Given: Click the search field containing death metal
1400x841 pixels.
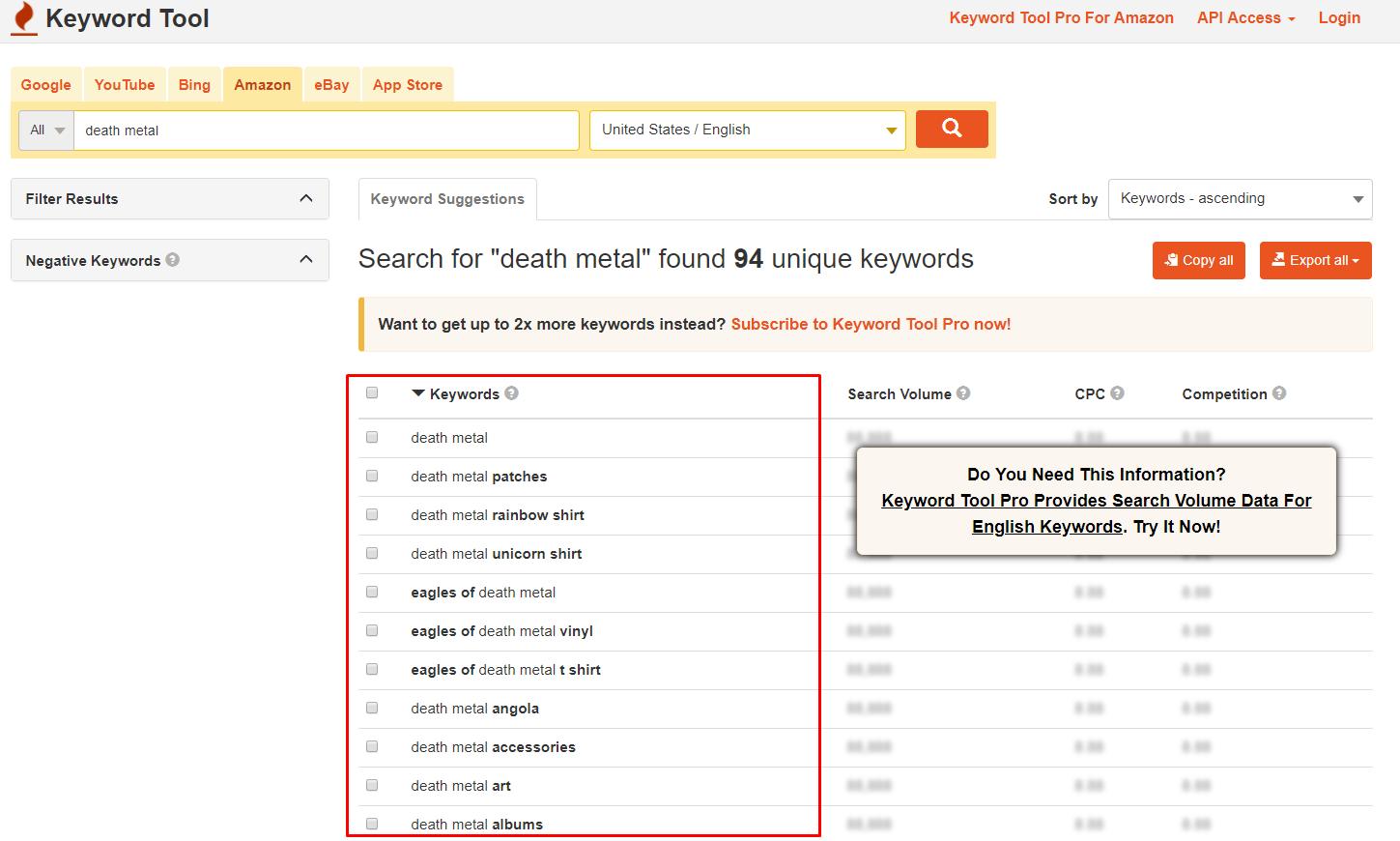Looking at the screenshot, I should click(x=327, y=130).
